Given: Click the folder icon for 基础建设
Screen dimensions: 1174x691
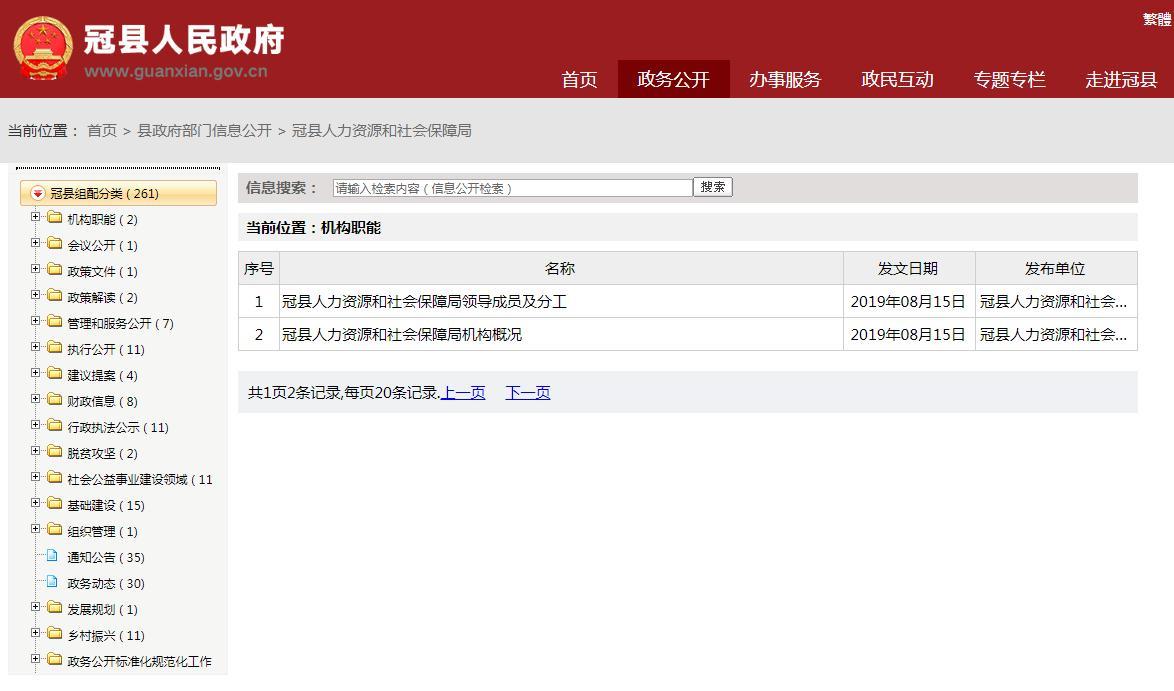Looking at the screenshot, I should click(55, 504).
